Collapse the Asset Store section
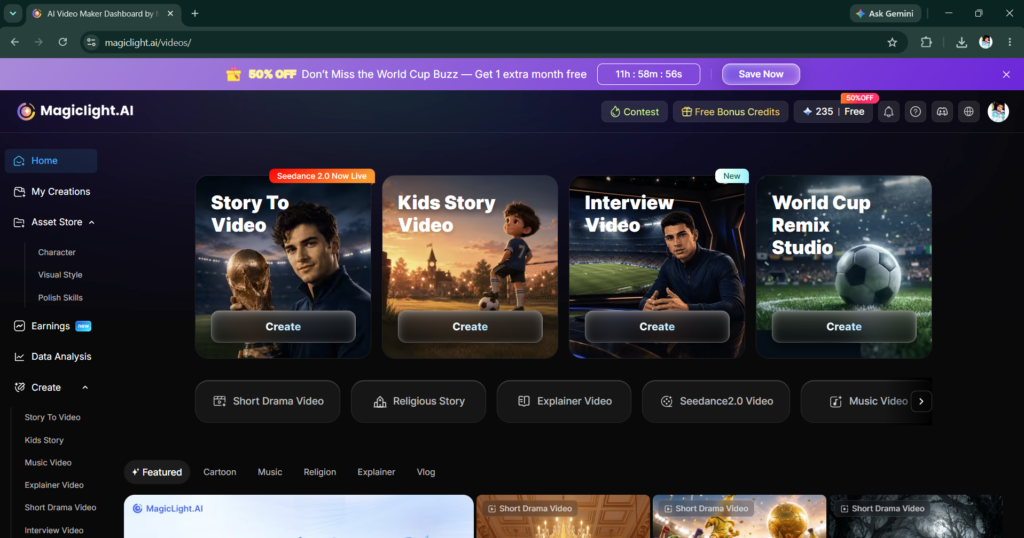The width and height of the screenshot is (1024, 538). point(91,223)
